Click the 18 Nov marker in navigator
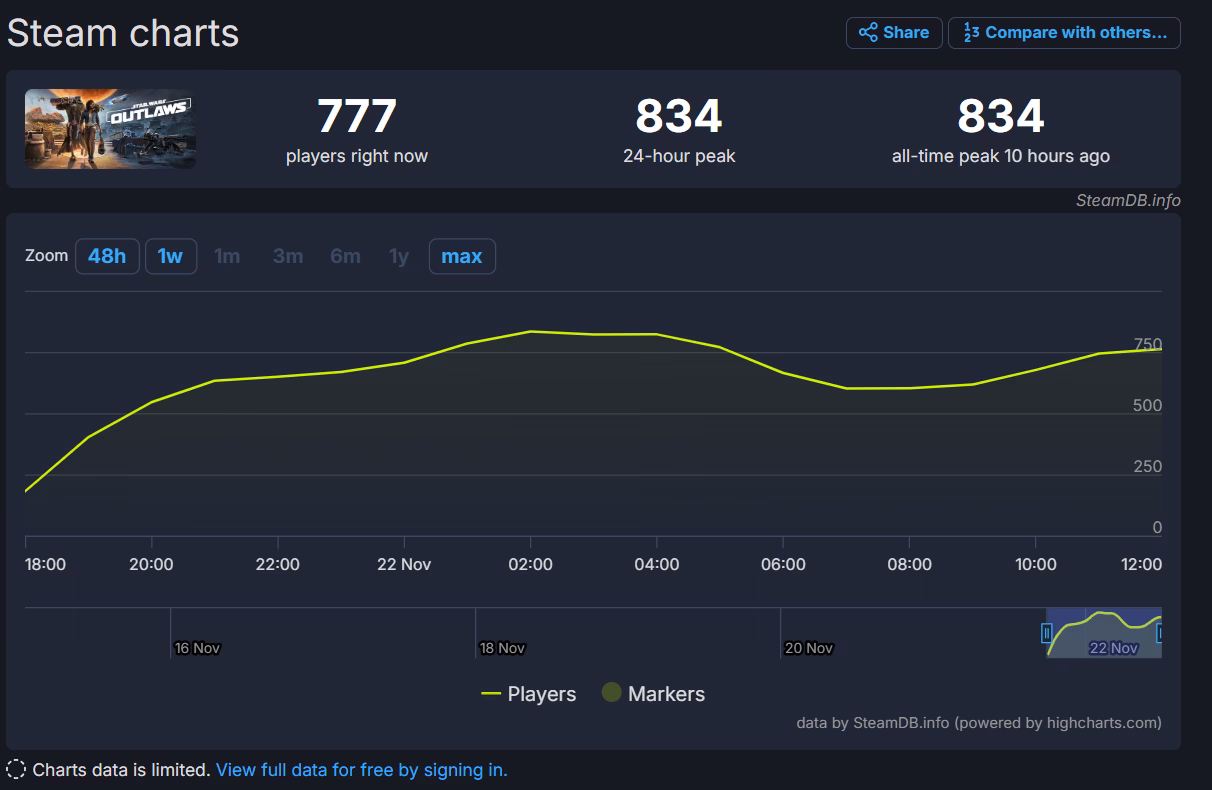 point(502,648)
